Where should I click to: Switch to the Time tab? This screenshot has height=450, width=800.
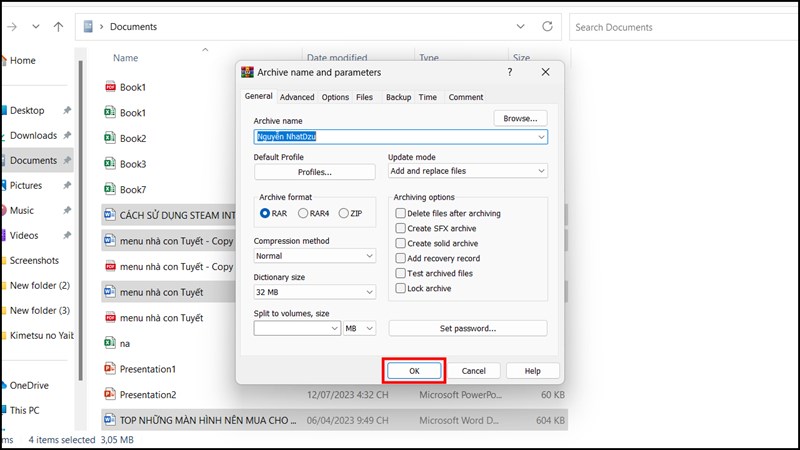(x=428, y=97)
